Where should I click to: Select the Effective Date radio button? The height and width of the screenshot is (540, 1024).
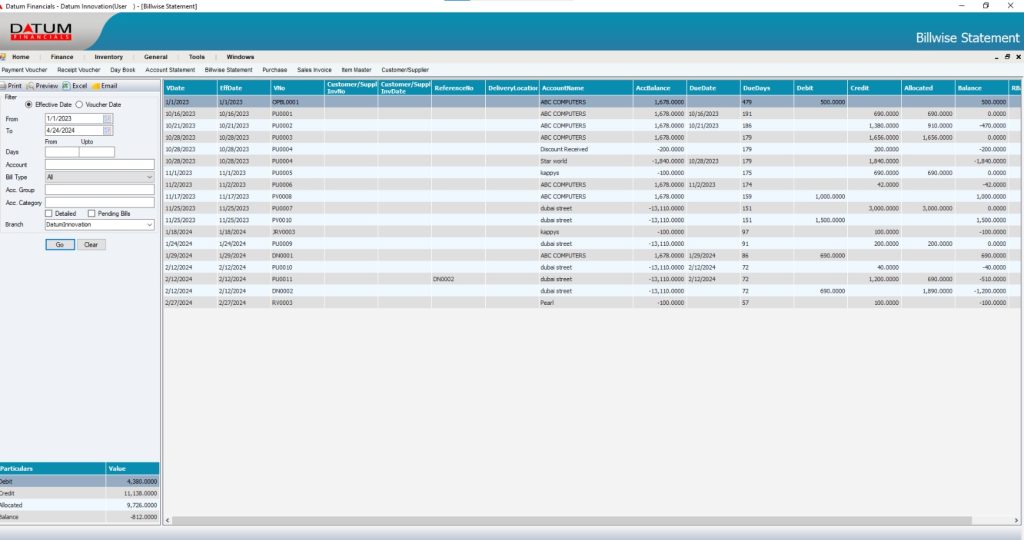click(29, 104)
